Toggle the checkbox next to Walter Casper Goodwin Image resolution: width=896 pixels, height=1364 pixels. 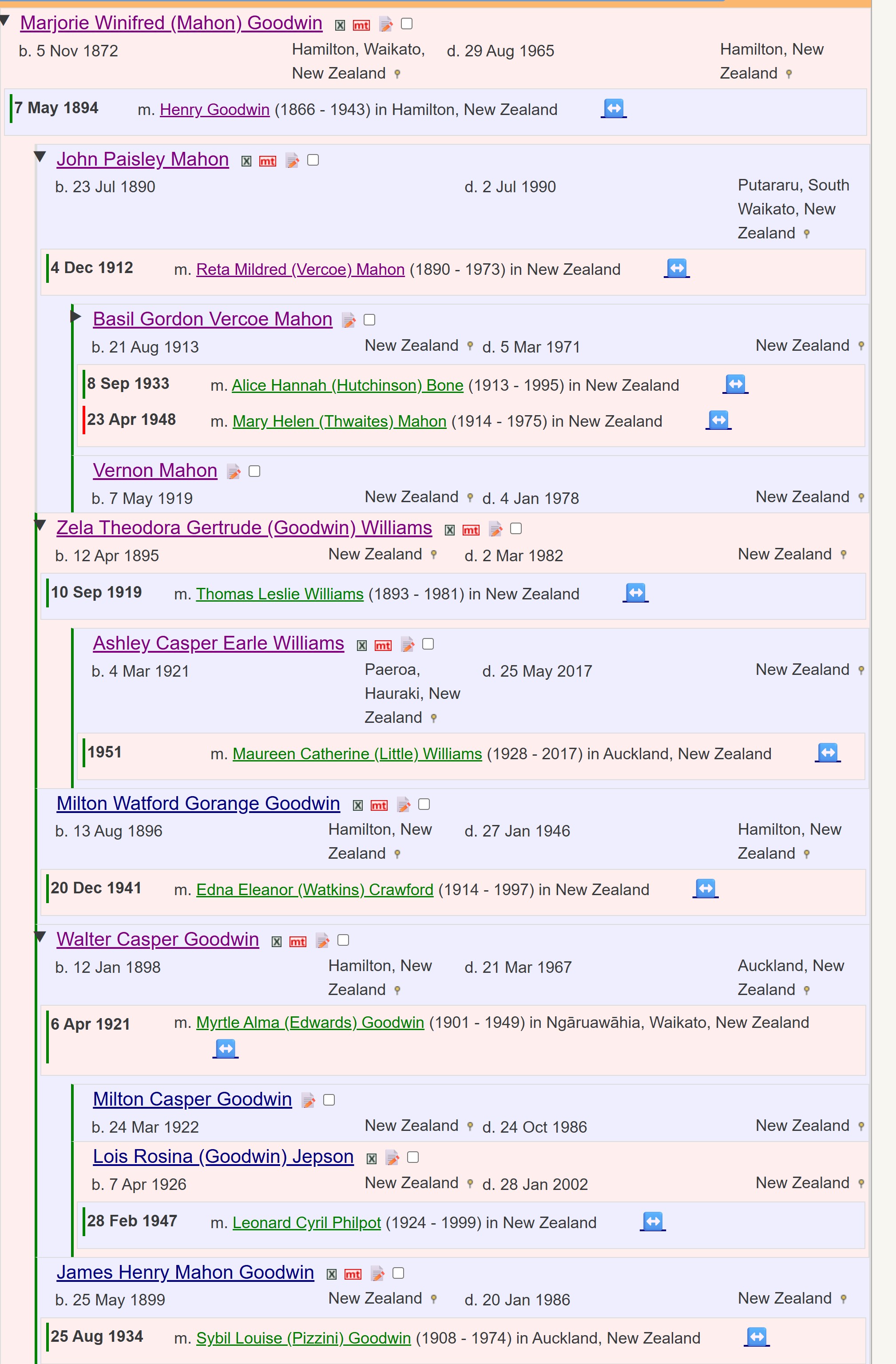coord(343,940)
